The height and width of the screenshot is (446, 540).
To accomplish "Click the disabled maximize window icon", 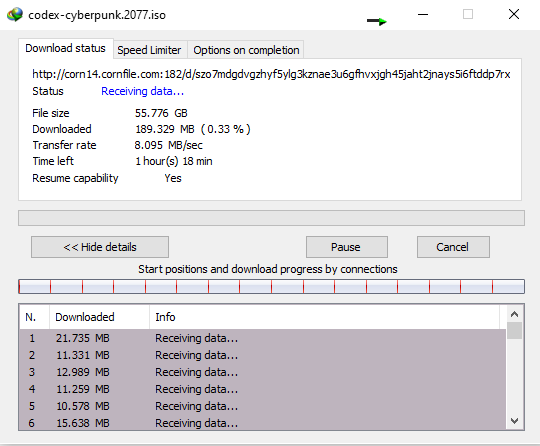I will coord(468,14).
